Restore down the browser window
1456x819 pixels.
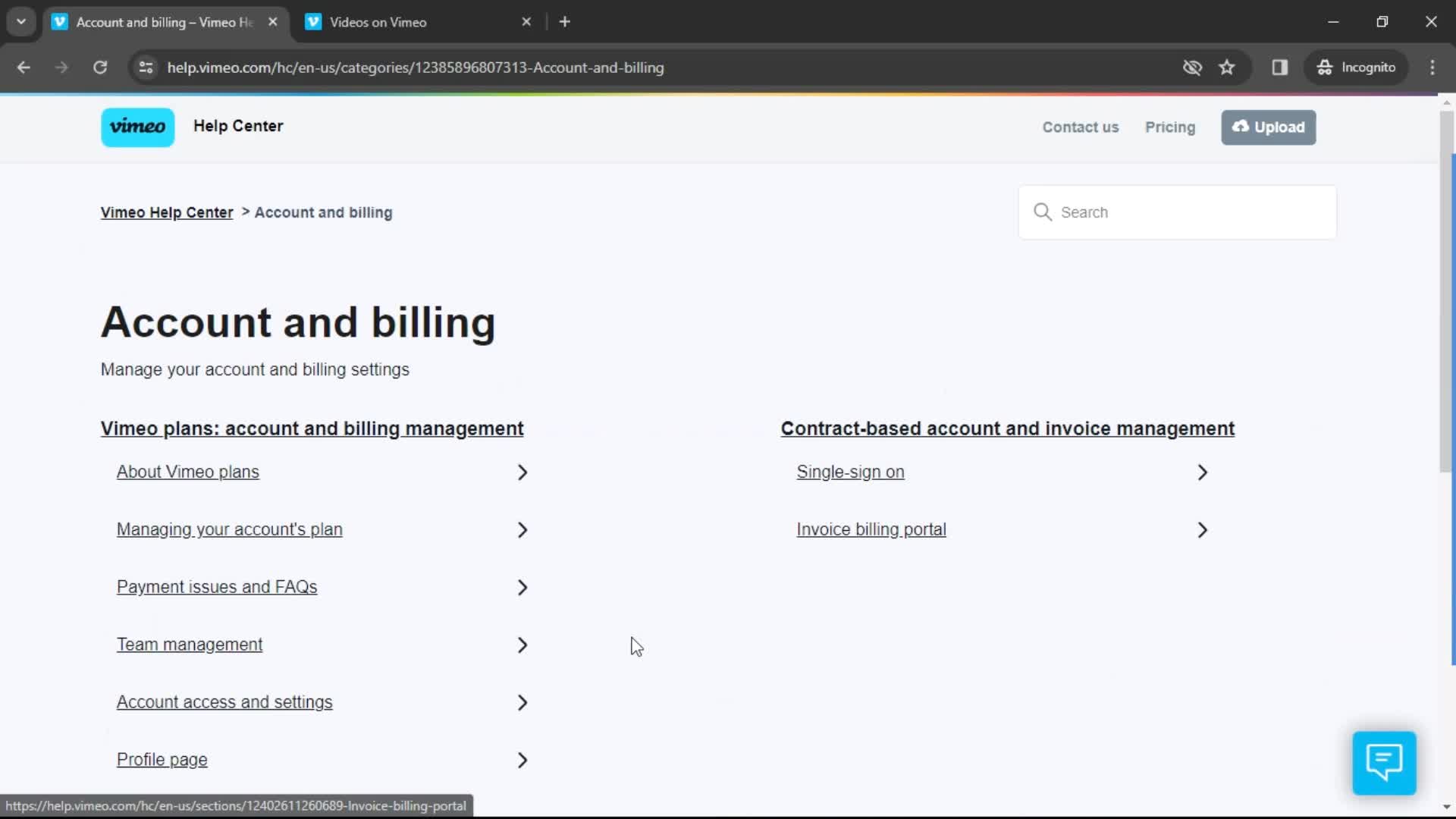point(1382,22)
